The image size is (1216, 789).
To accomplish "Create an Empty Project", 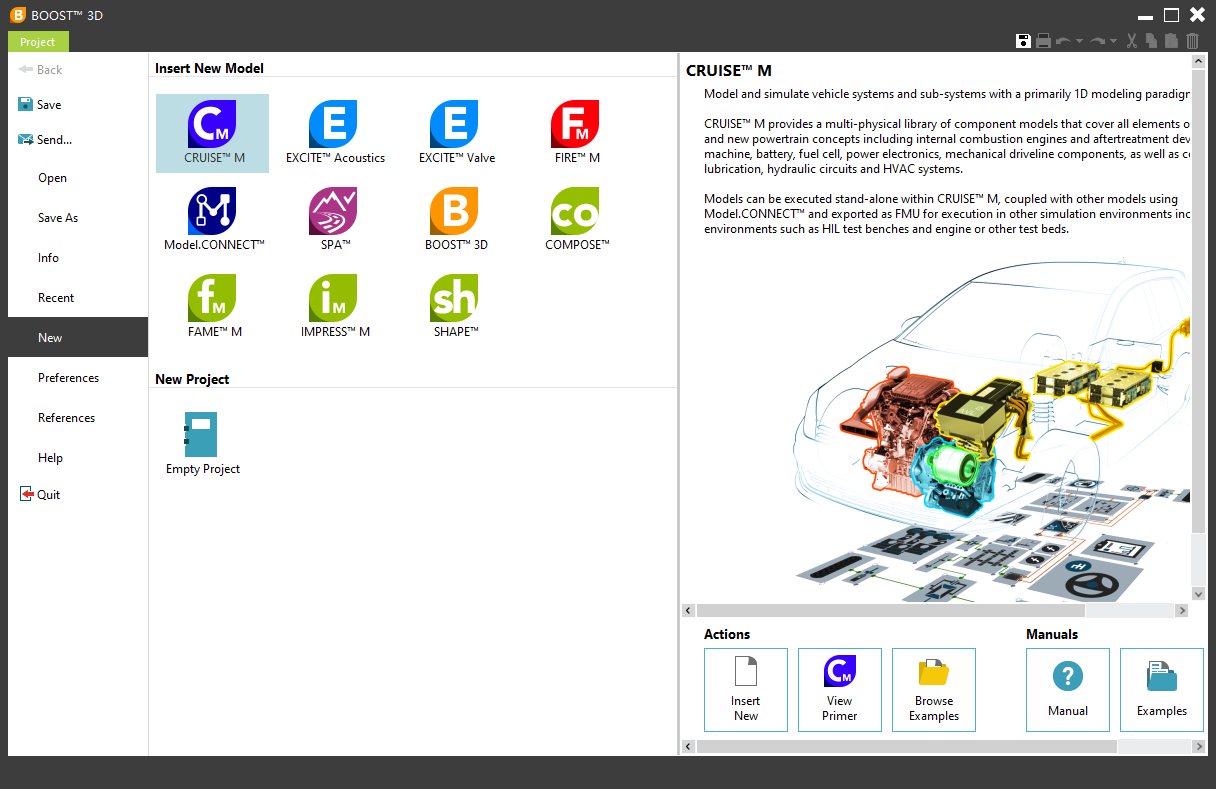I will pyautogui.click(x=202, y=443).
